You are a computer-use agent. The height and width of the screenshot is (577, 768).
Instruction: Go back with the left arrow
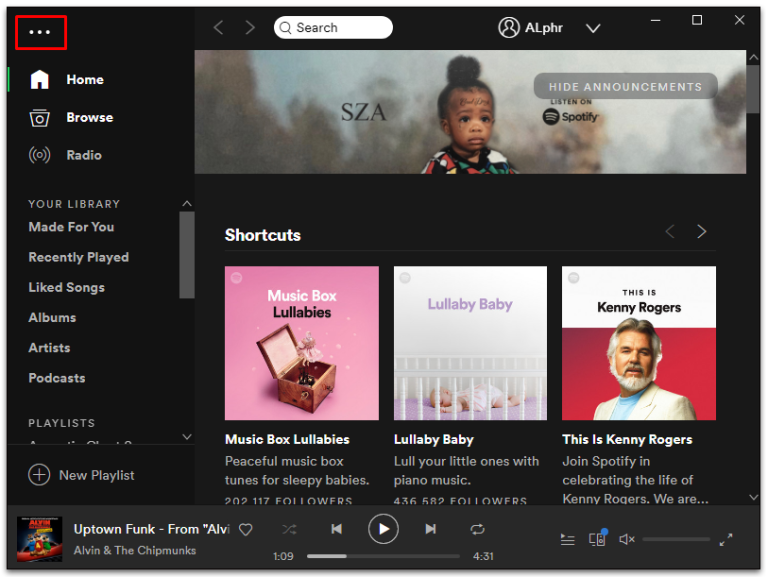(x=218, y=27)
